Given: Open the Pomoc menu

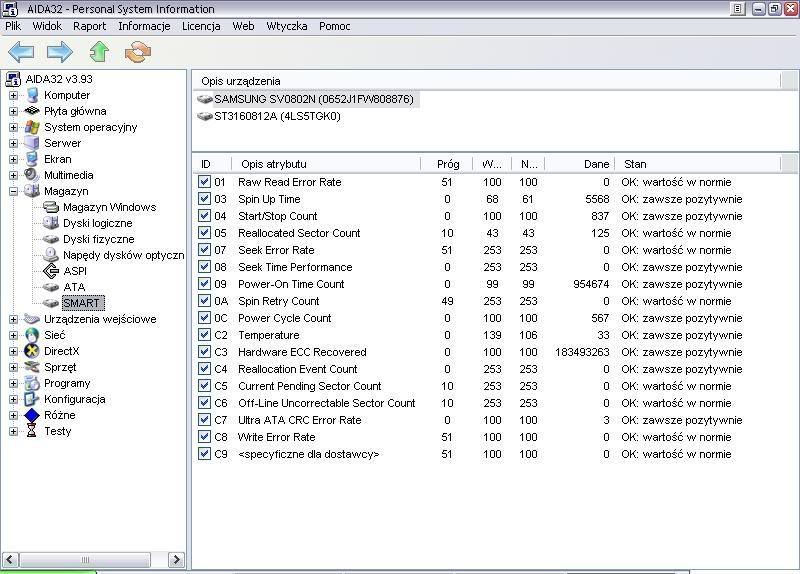Looking at the screenshot, I should click(335, 26).
